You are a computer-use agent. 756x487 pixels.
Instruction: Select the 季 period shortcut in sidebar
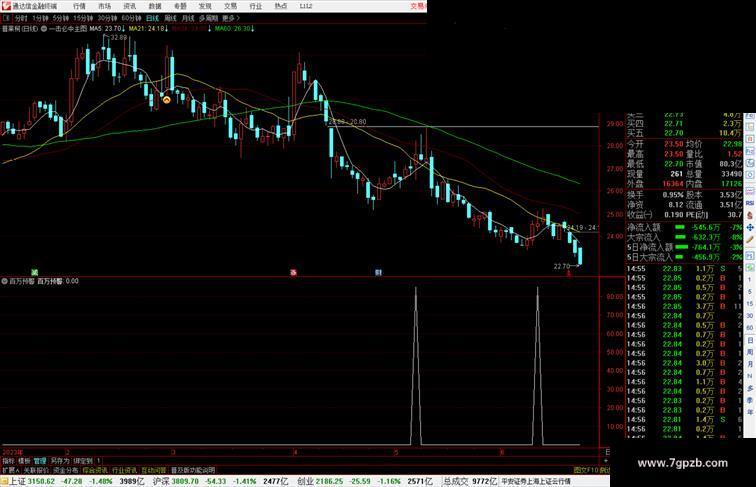click(750, 400)
